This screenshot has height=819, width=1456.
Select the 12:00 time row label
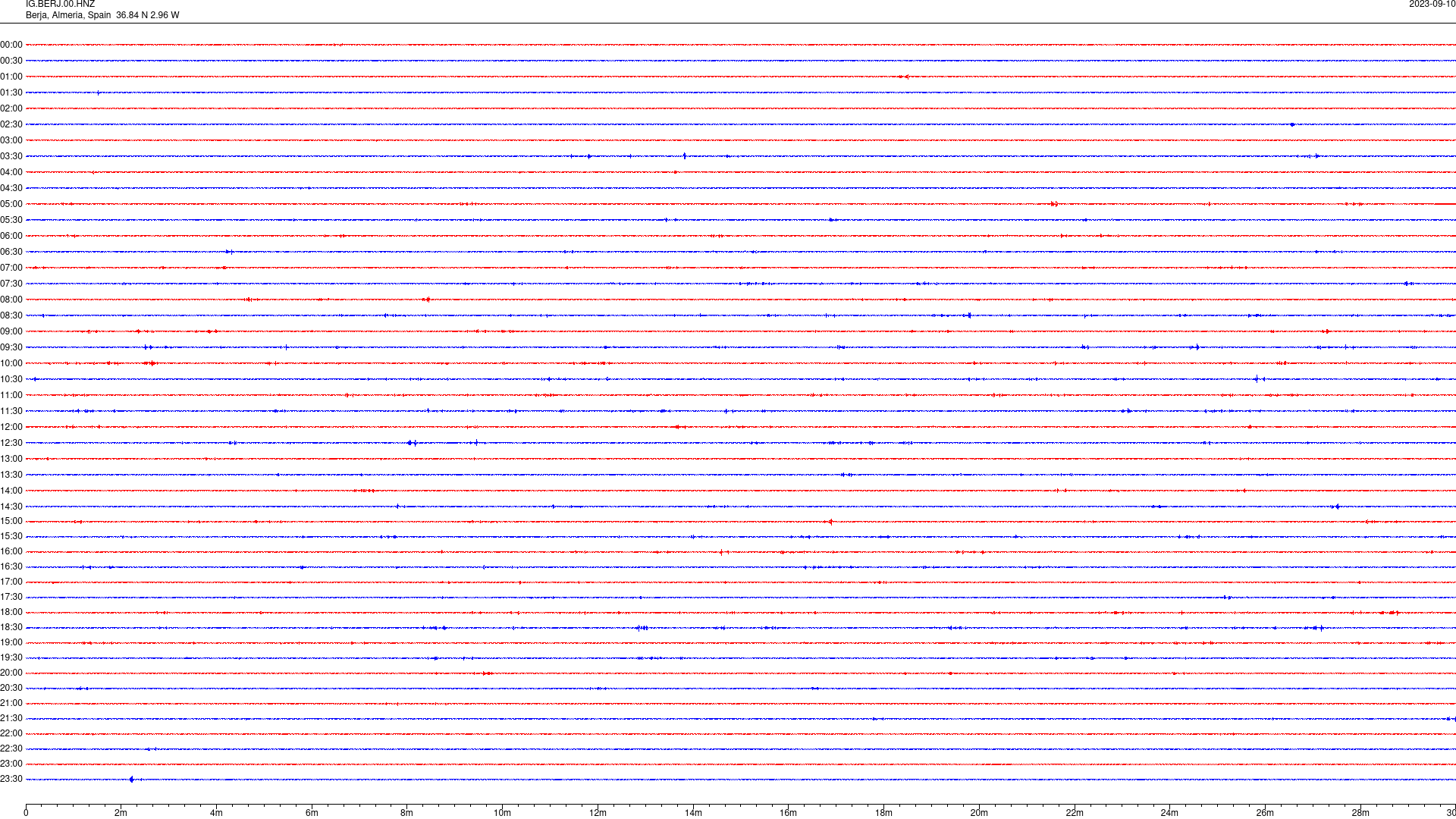click(11, 427)
